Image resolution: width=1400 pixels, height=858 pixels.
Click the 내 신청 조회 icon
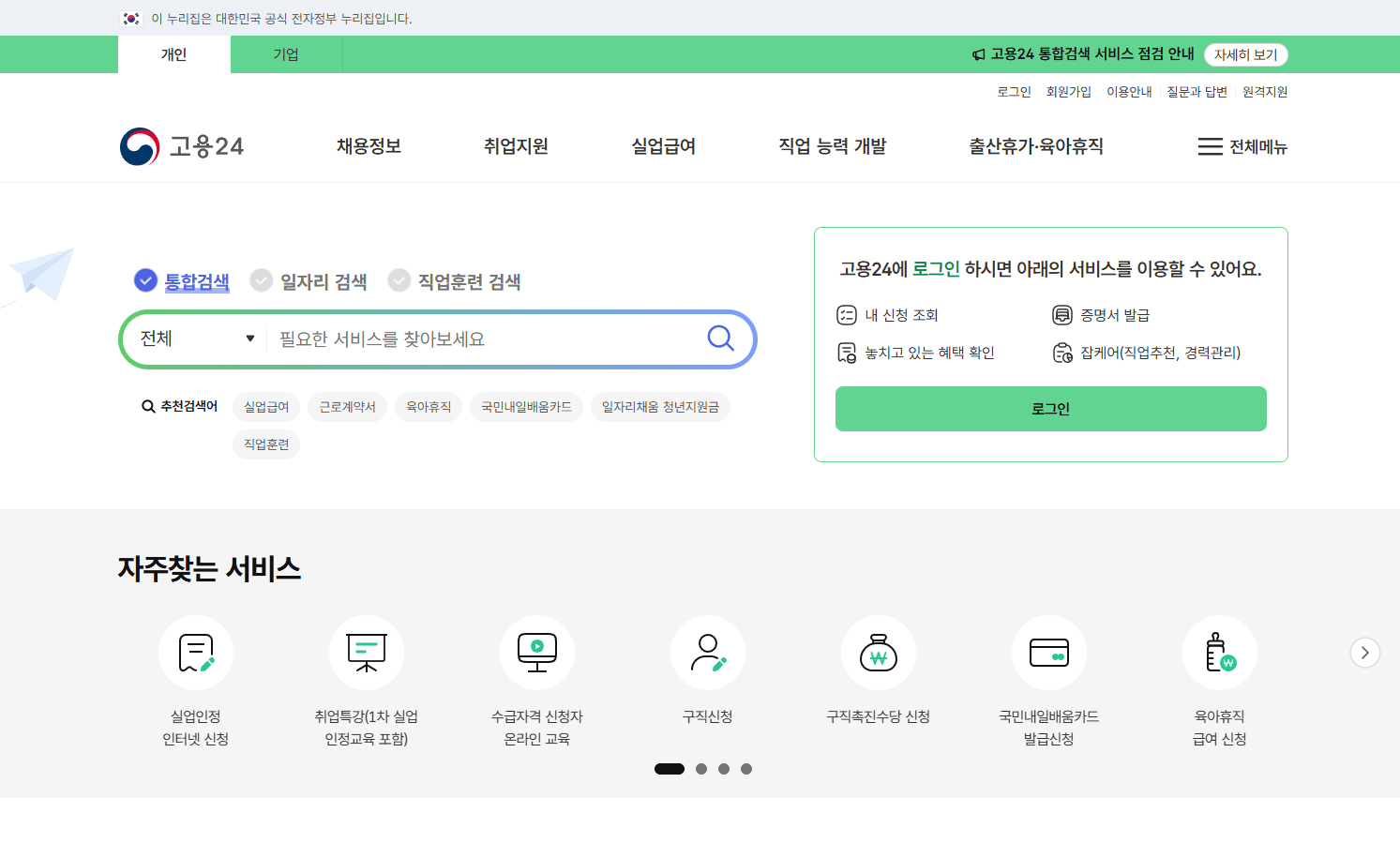point(846,314)
